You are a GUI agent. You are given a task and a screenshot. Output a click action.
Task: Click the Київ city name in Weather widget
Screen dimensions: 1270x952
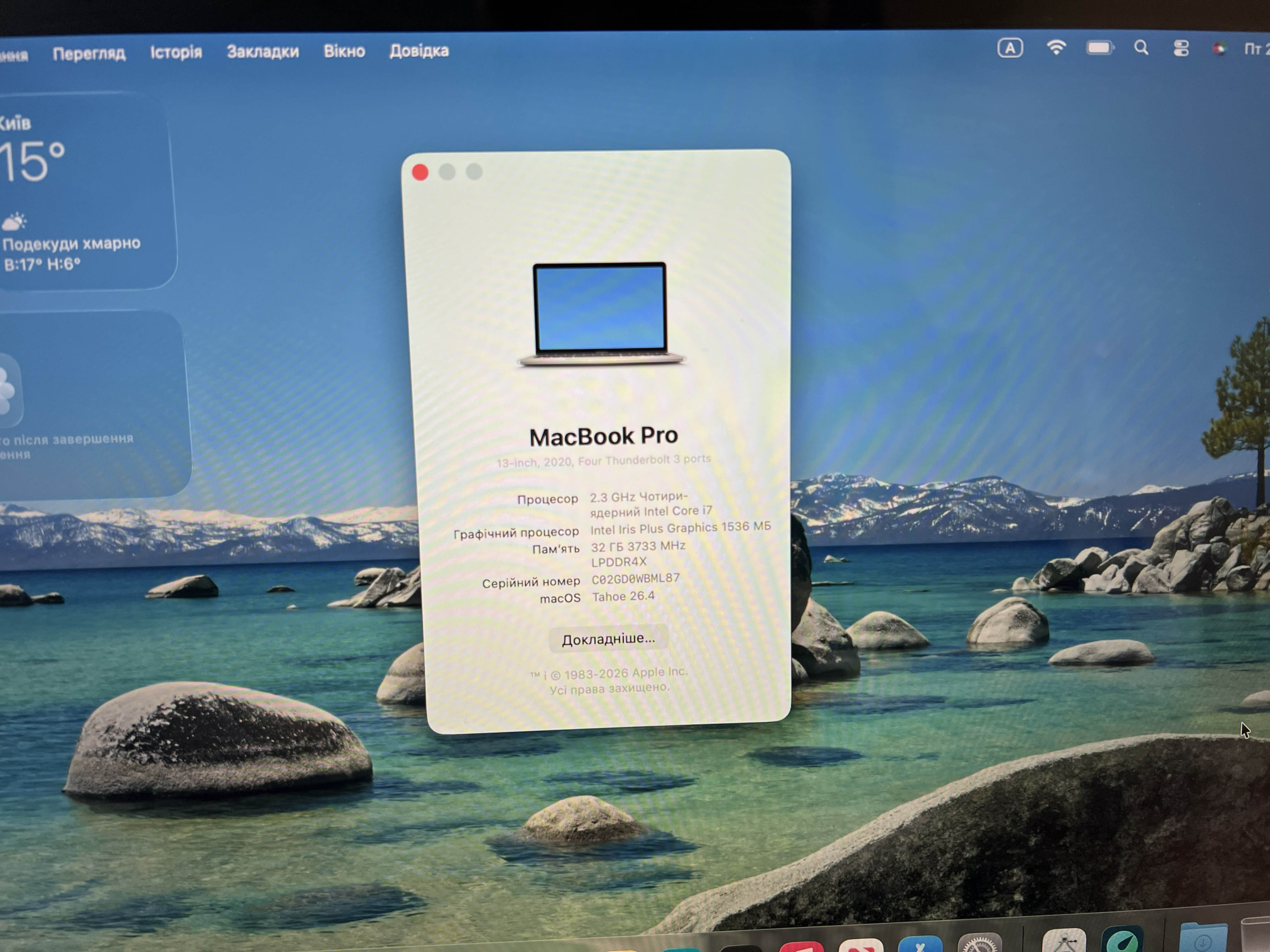(14, 124)
